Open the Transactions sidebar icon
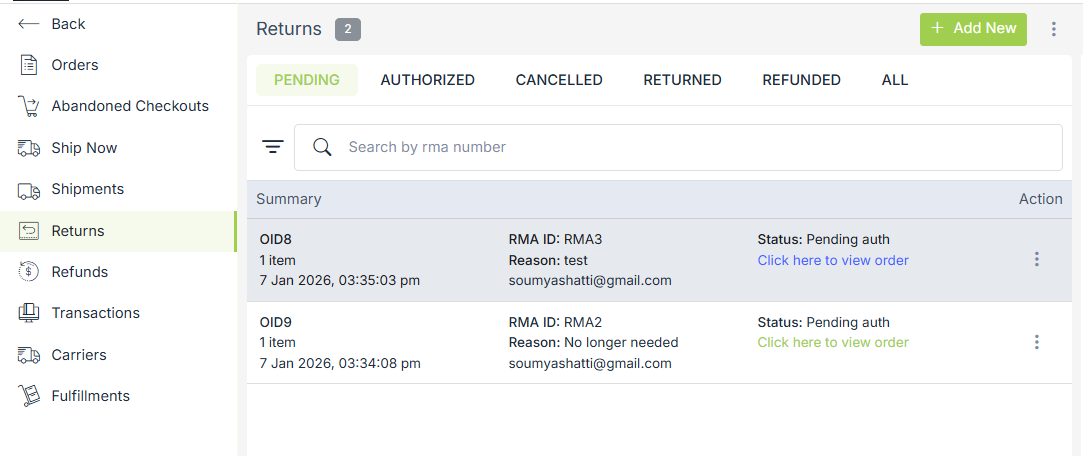1083x456 pixels. click(29, 313)
